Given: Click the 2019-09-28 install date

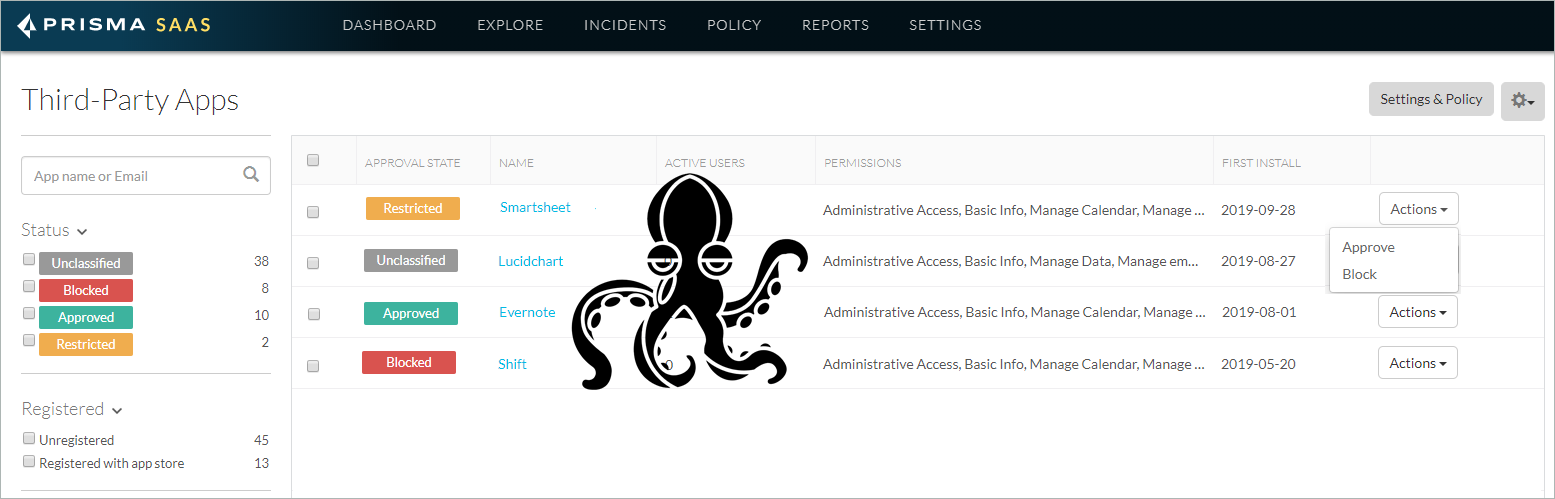Looking at the screenshot, I should pyautogui.click(x=1258, y=210).
